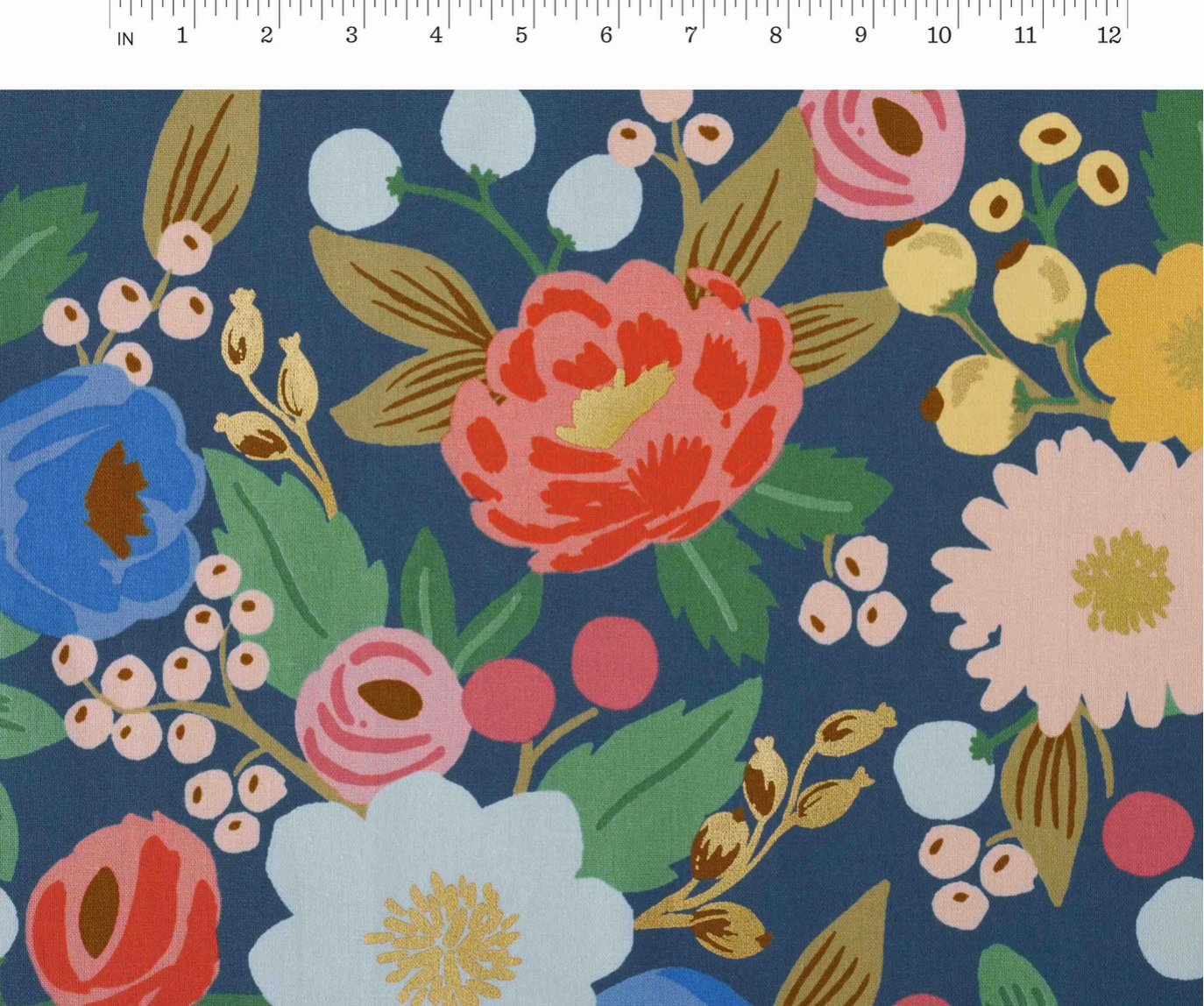1204x1006 pixels.
Task: Click the 12 inch ruler number
Action: (1108, 35)
